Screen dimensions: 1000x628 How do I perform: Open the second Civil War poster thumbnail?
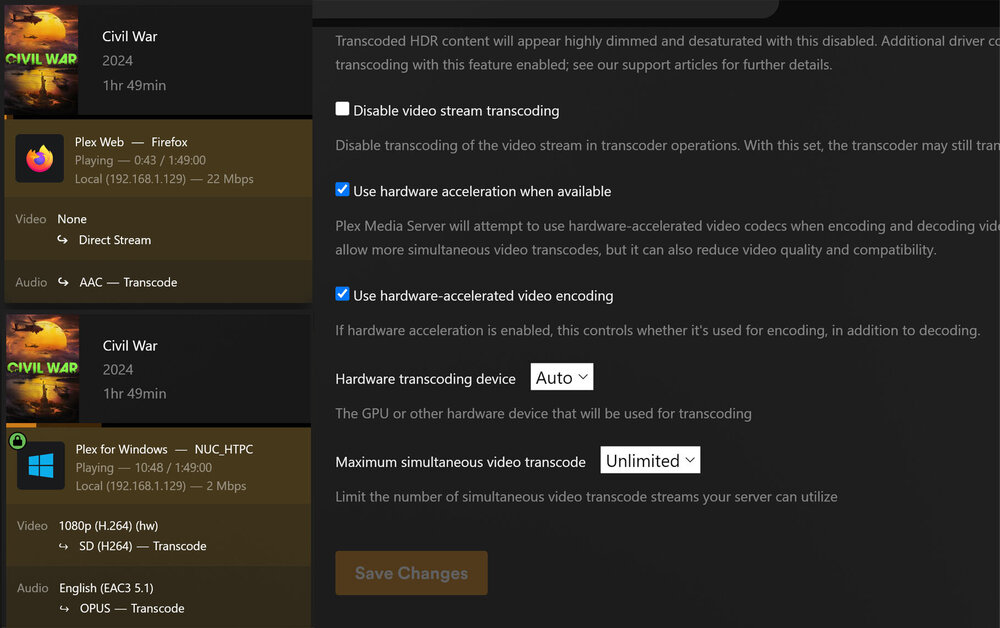43,368
